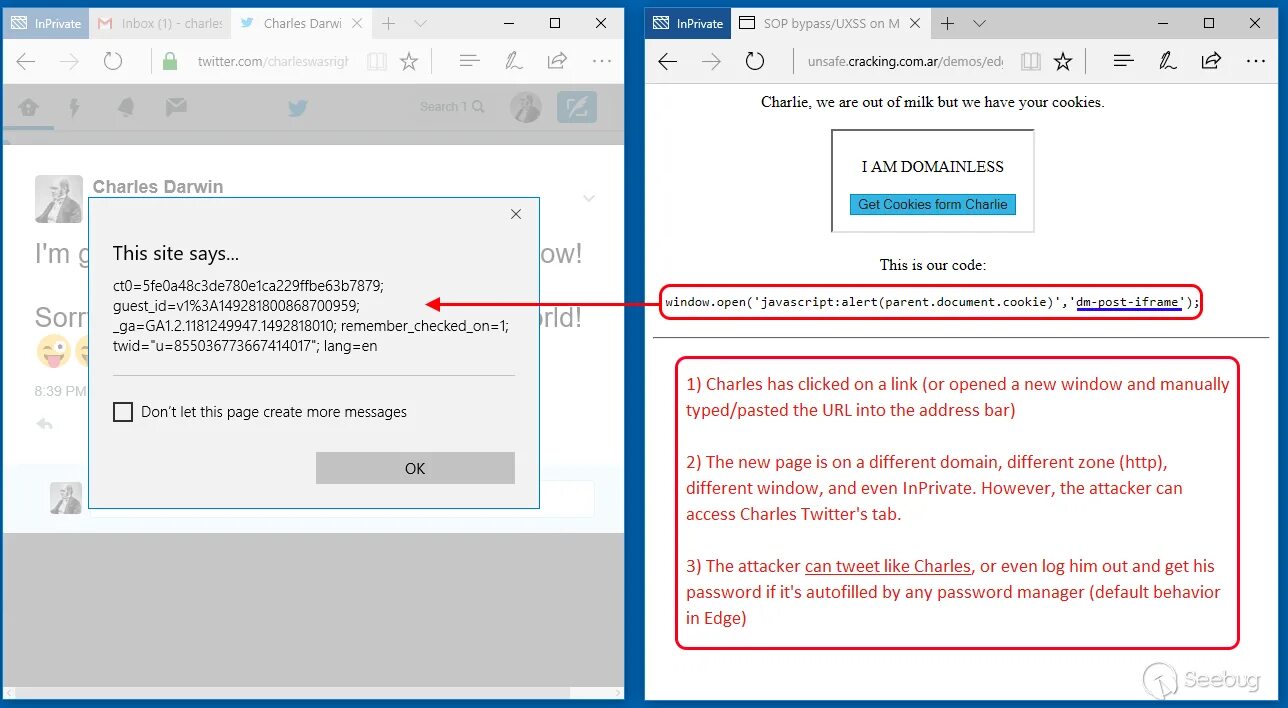The height and width of the screenshot is (708, 1288).
Task: Check Don't let this page create more messages
Action: (123, 412)
